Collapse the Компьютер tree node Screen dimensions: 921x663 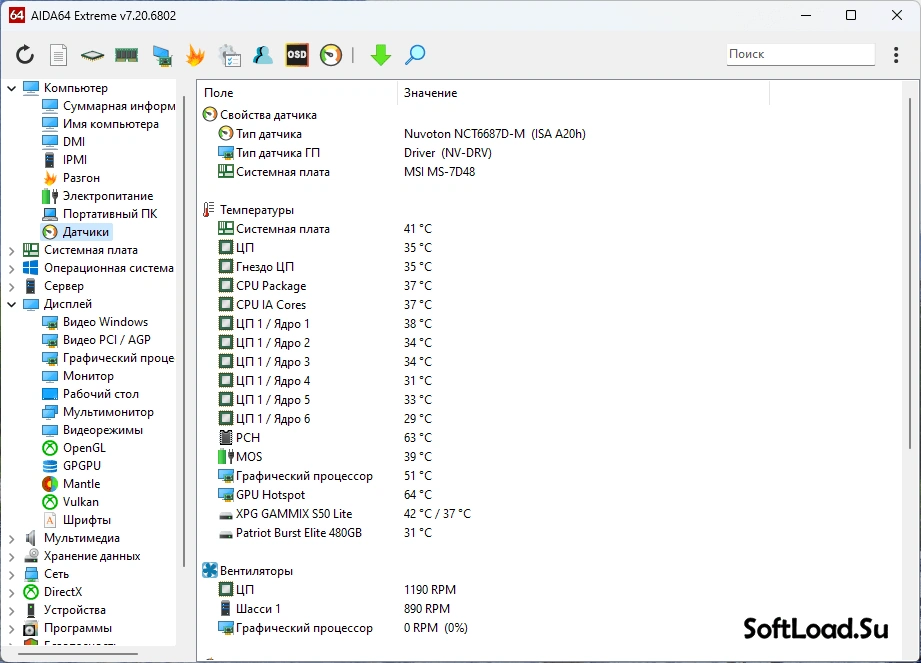[12, 88]
